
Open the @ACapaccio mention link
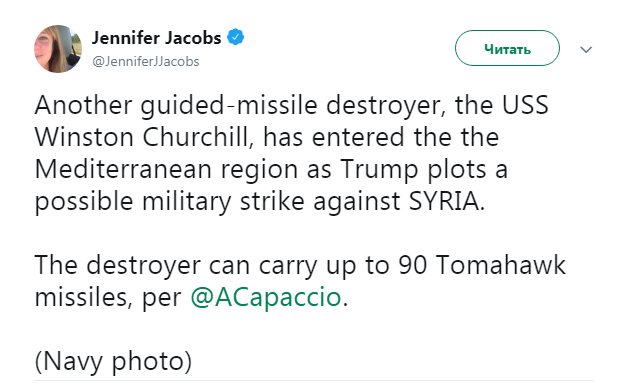tap(266, 297)
